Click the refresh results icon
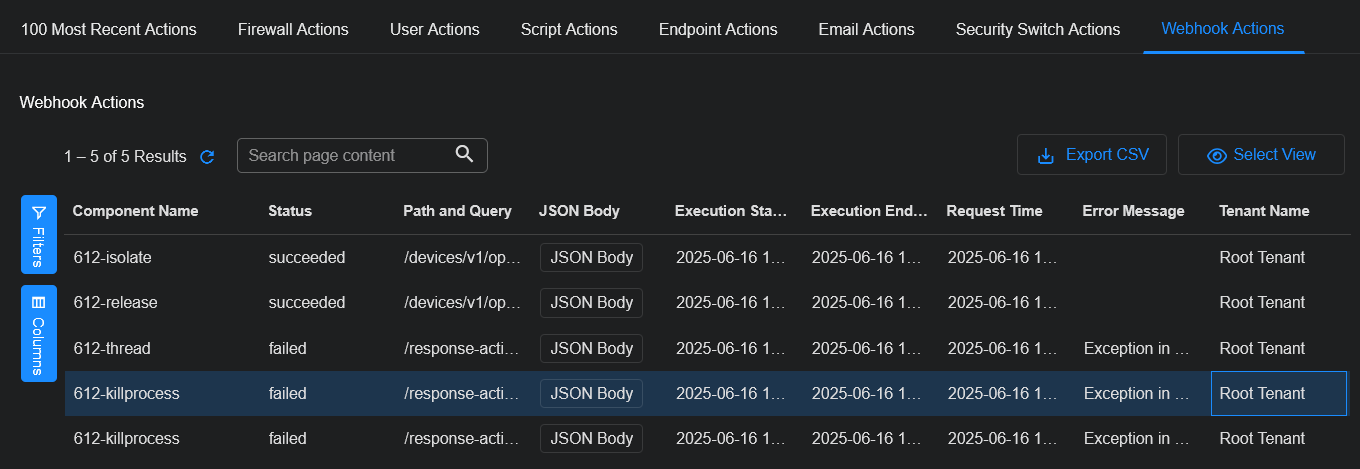 click(x=208, y=157)
